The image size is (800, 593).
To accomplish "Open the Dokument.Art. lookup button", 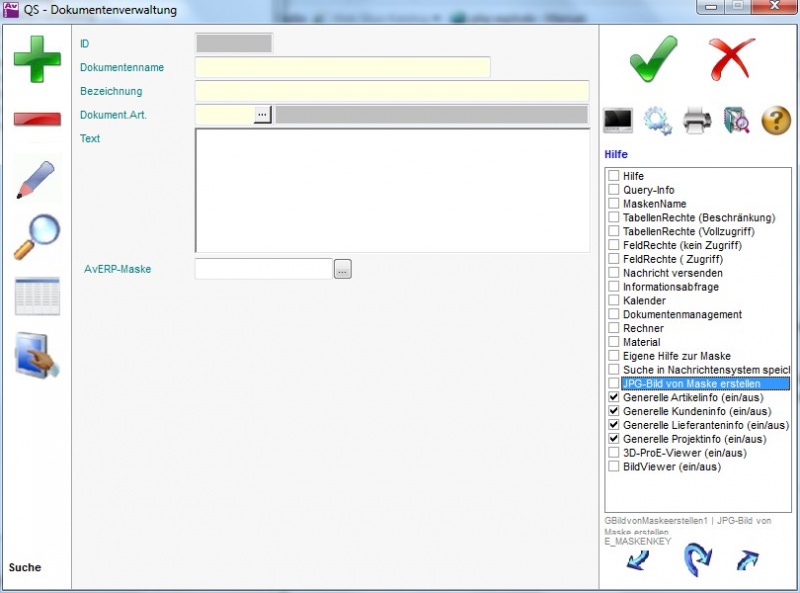I will (x=262, y=115).
